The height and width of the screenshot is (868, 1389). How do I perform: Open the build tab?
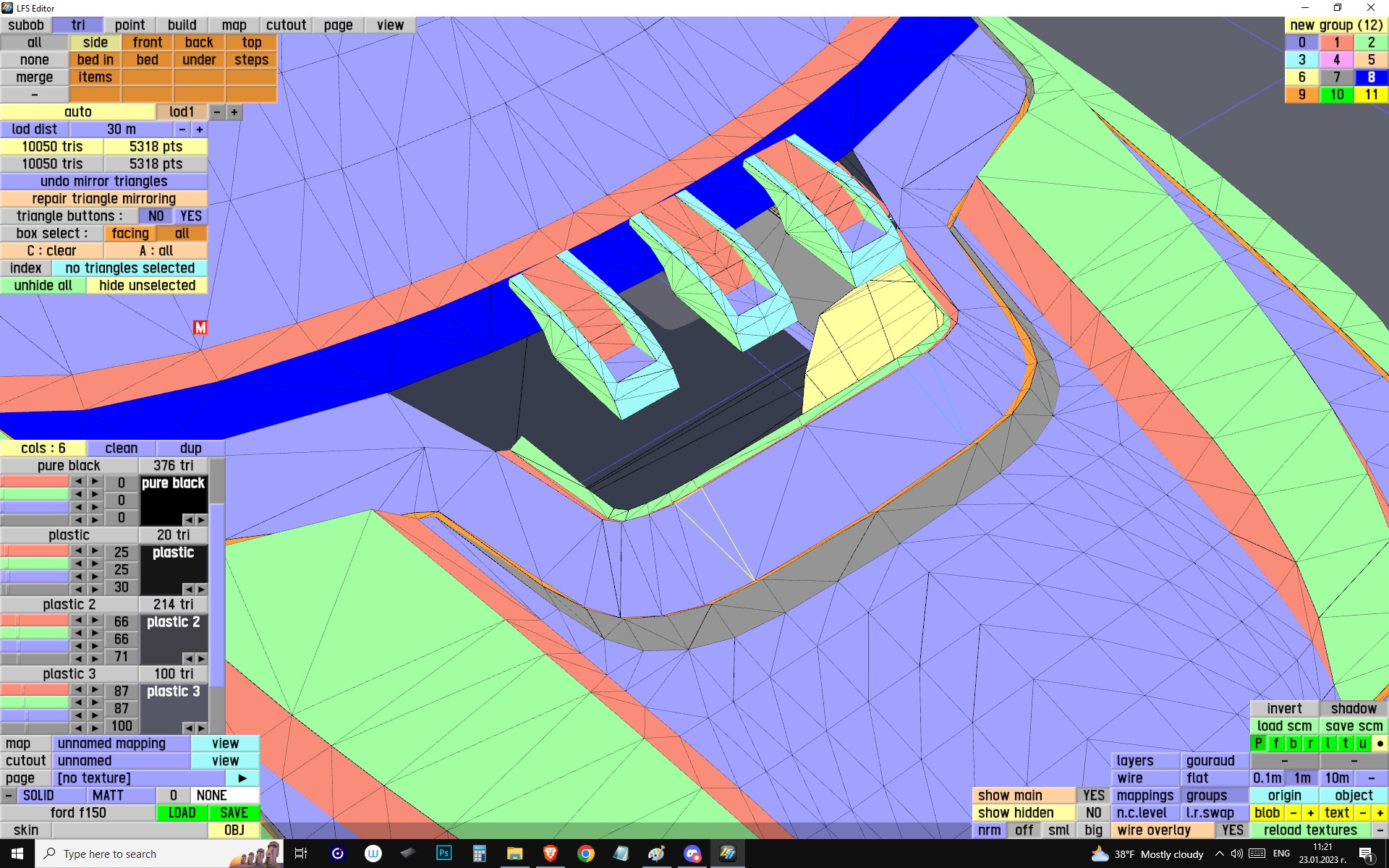click(182, 25)
